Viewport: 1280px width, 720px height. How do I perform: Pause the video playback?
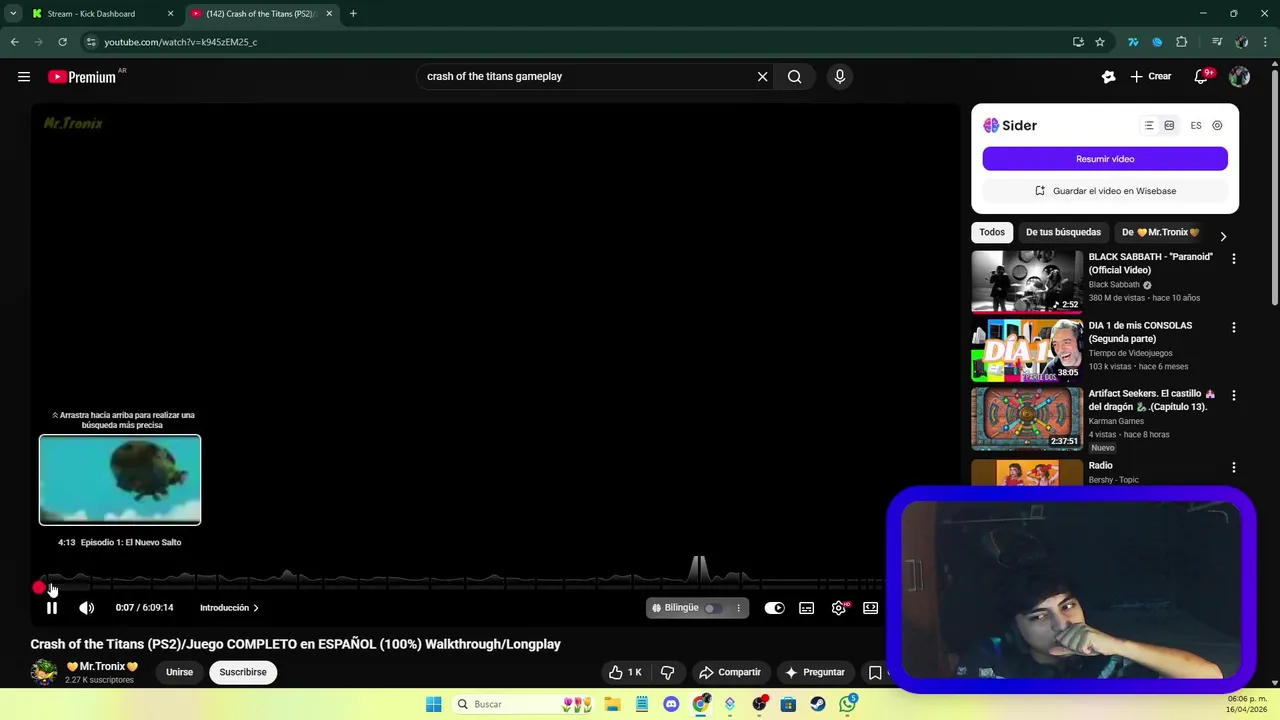(52, 608)
